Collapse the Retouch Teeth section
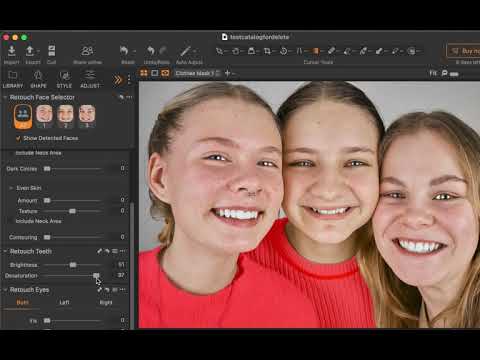Image resolution: width=480 pixels, height=360 pixels. click(5, 251)
